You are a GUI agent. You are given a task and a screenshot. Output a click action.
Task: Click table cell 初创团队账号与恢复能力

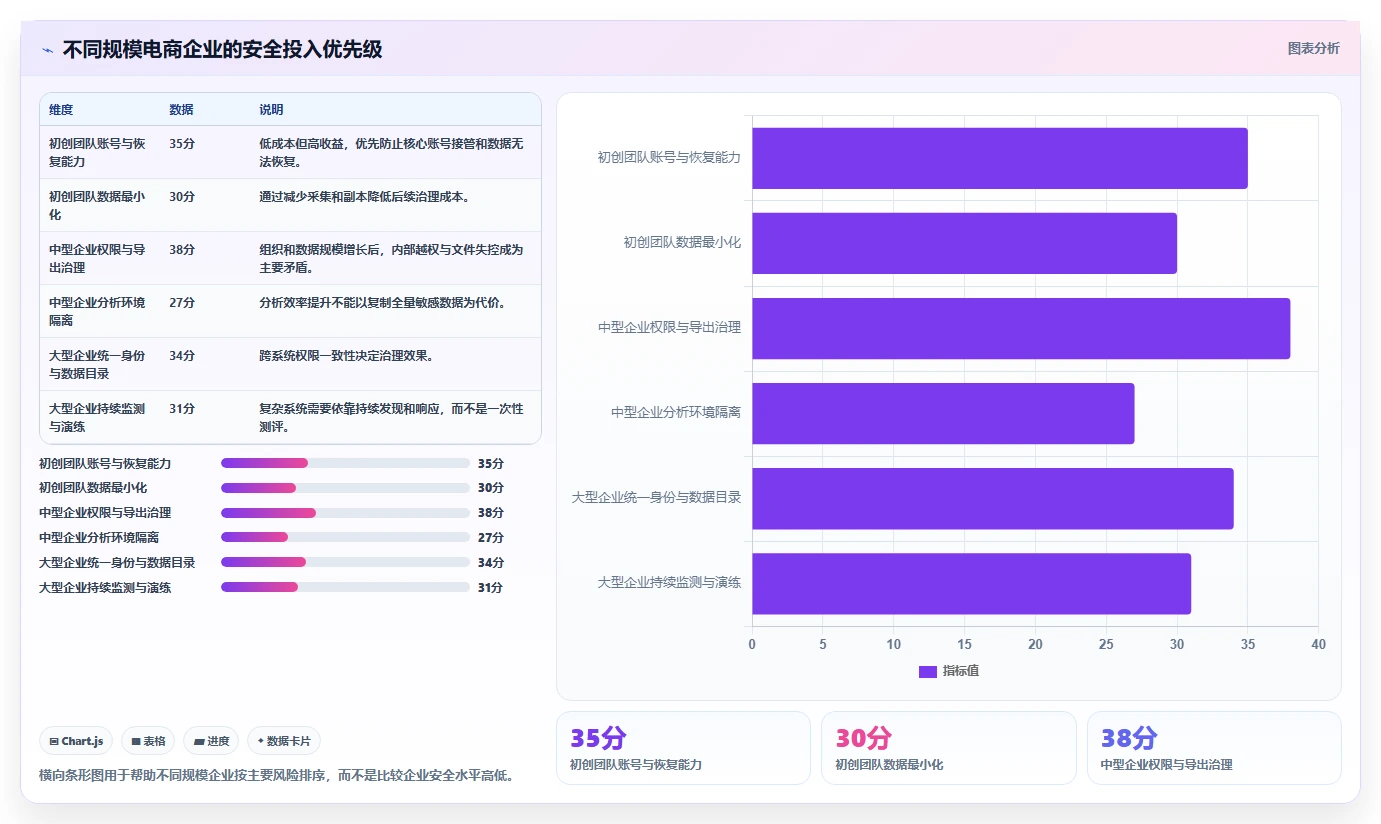pos(98,152)
